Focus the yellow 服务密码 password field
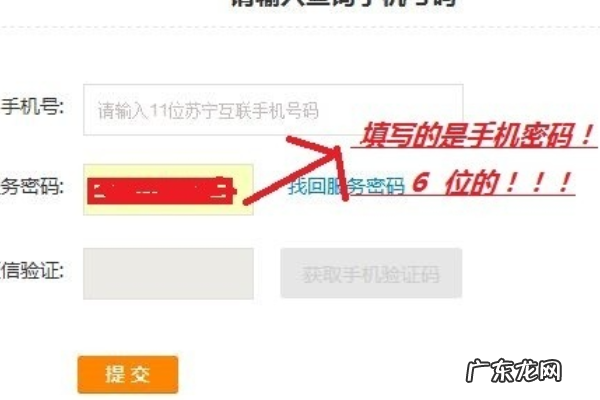Screen dimensions: 600x400 pos(168,189)
